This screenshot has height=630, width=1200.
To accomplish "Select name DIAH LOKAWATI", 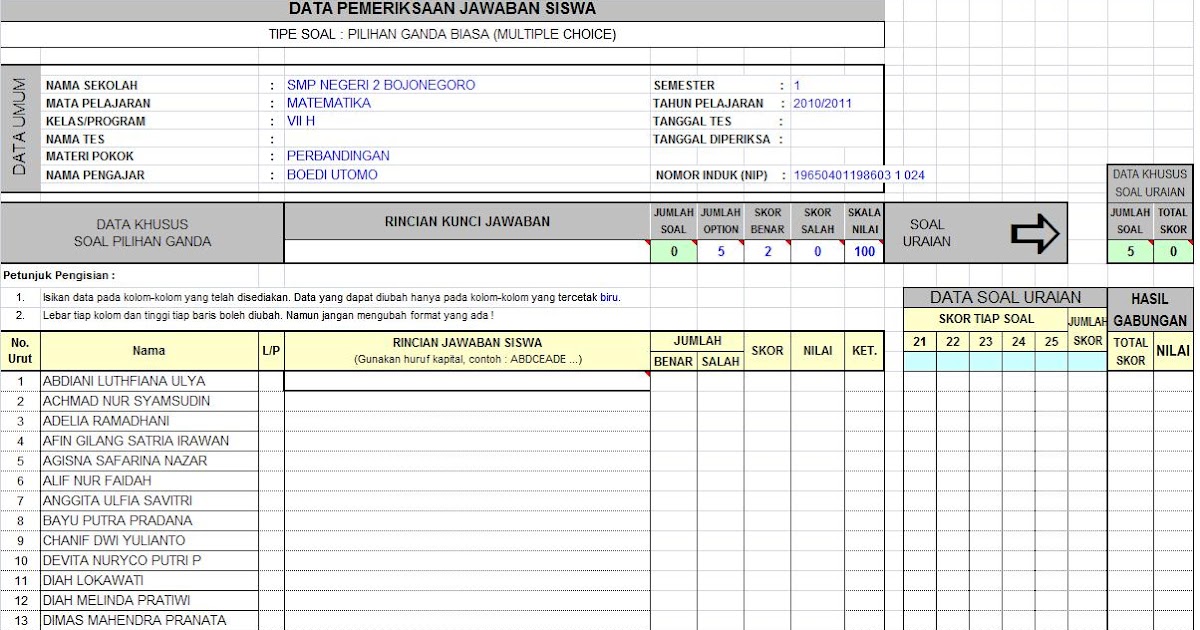I will coord(93,580).
